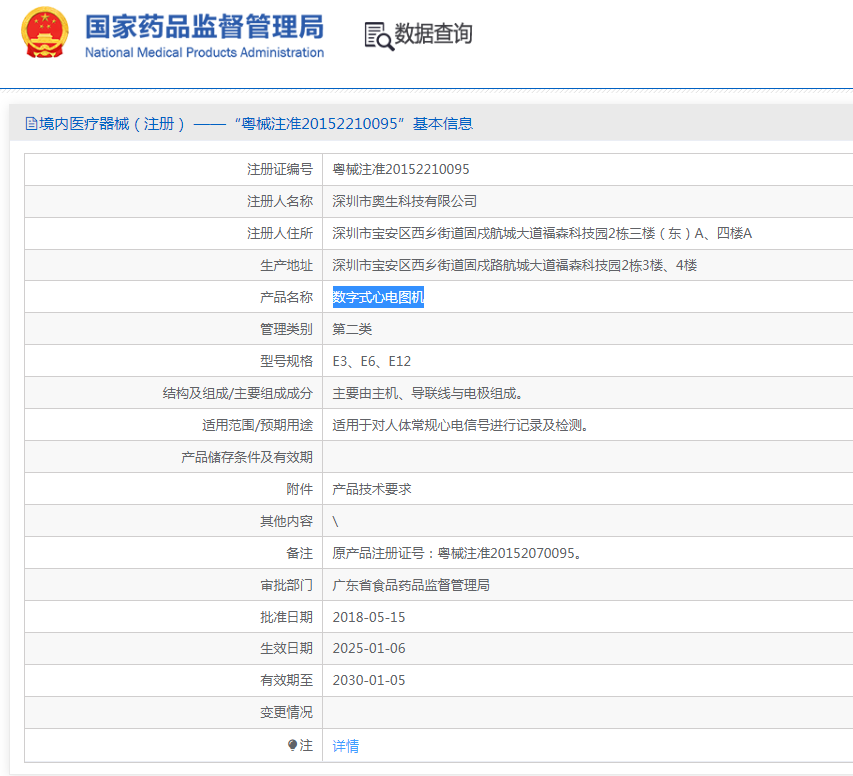Click the 数据查询 heading text
The image size is (853, 776).
click(x=433, y=34)
